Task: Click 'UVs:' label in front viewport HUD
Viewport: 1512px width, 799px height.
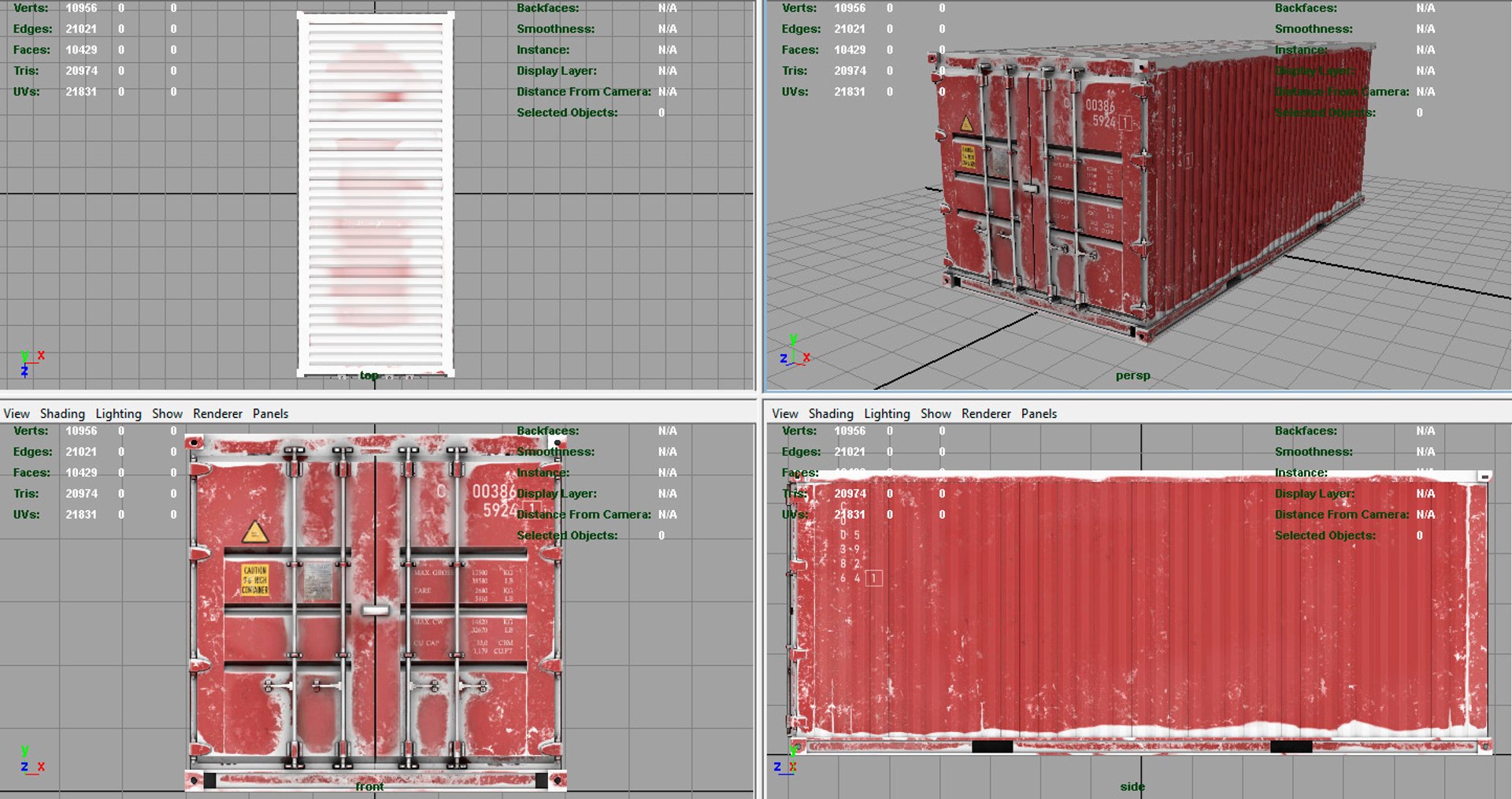Action: click(x=26, y=514)
